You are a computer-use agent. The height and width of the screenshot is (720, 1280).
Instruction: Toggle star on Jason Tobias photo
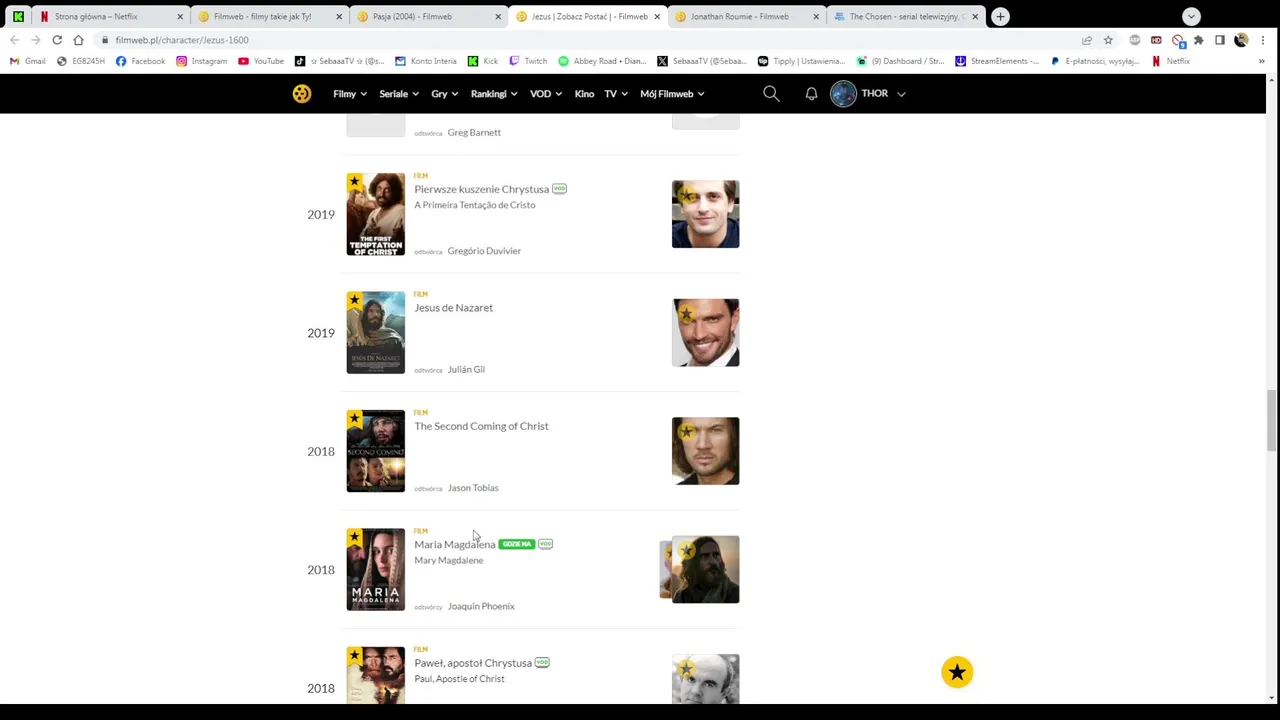(686, 432)
